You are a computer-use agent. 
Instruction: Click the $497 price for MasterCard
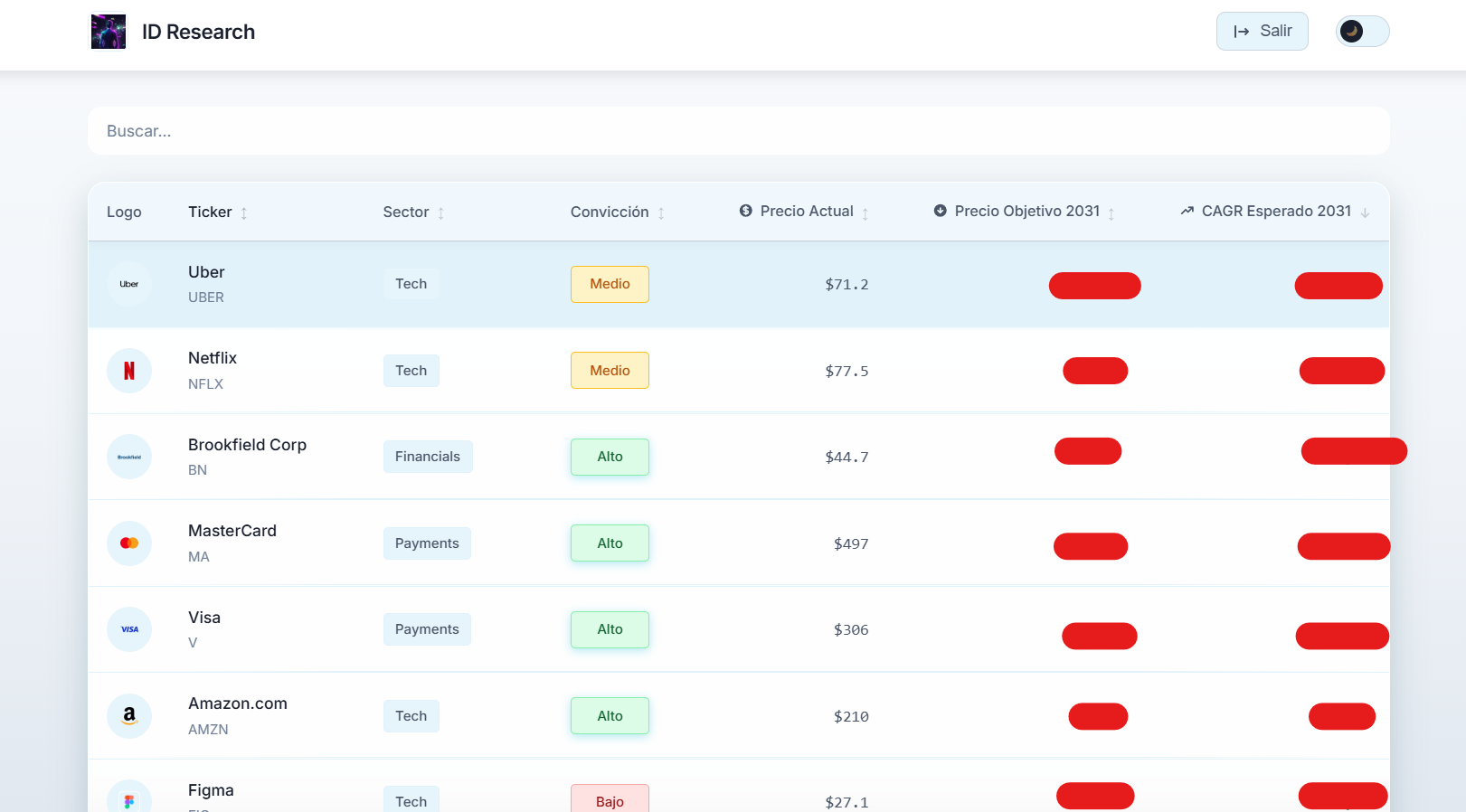(851, 544)
